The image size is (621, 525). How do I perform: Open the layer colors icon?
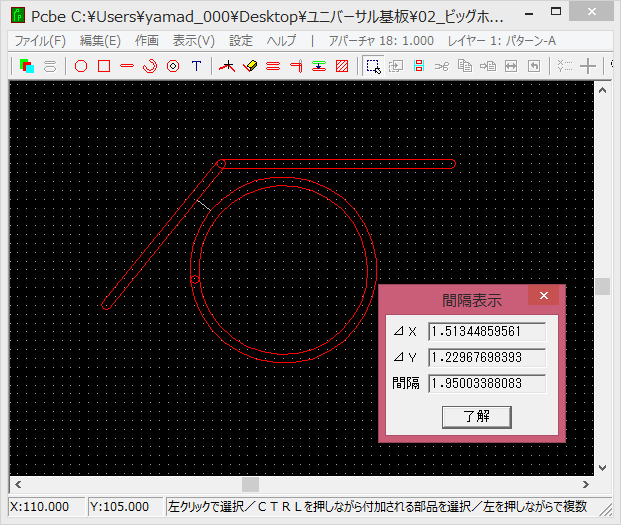(x=27, y=66)
